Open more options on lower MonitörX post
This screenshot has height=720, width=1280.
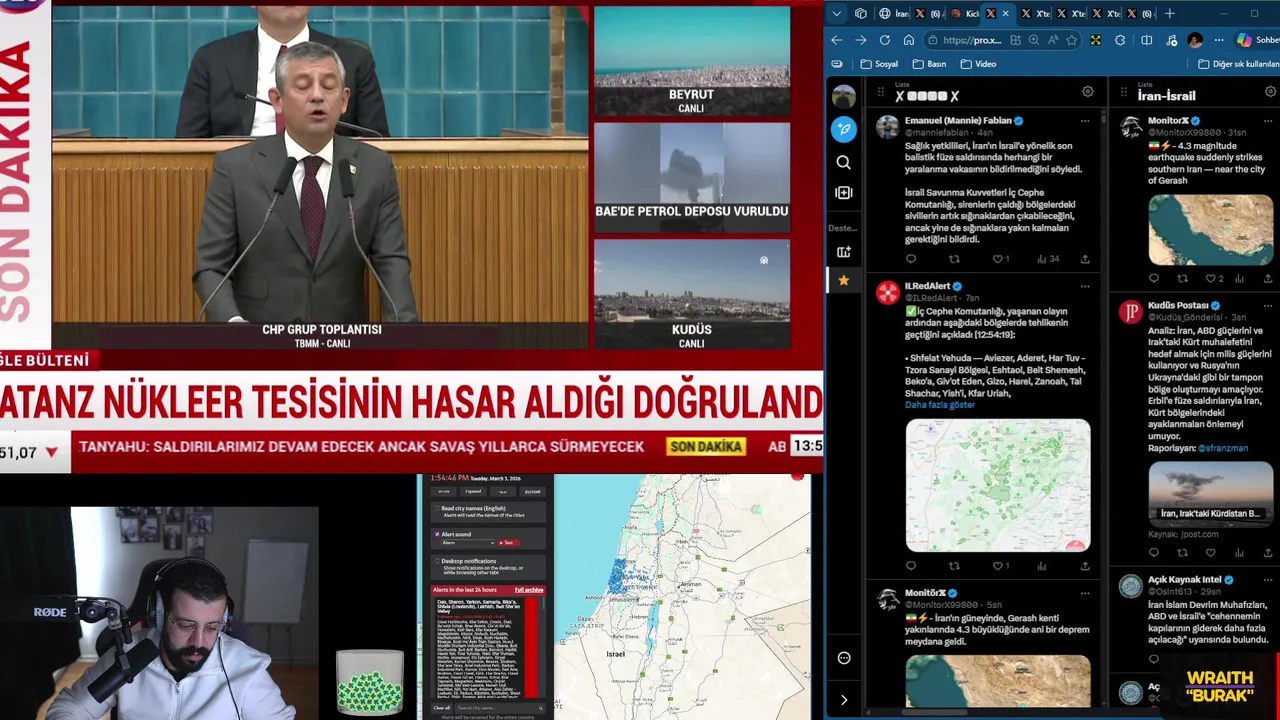[x=1085, y=593]
